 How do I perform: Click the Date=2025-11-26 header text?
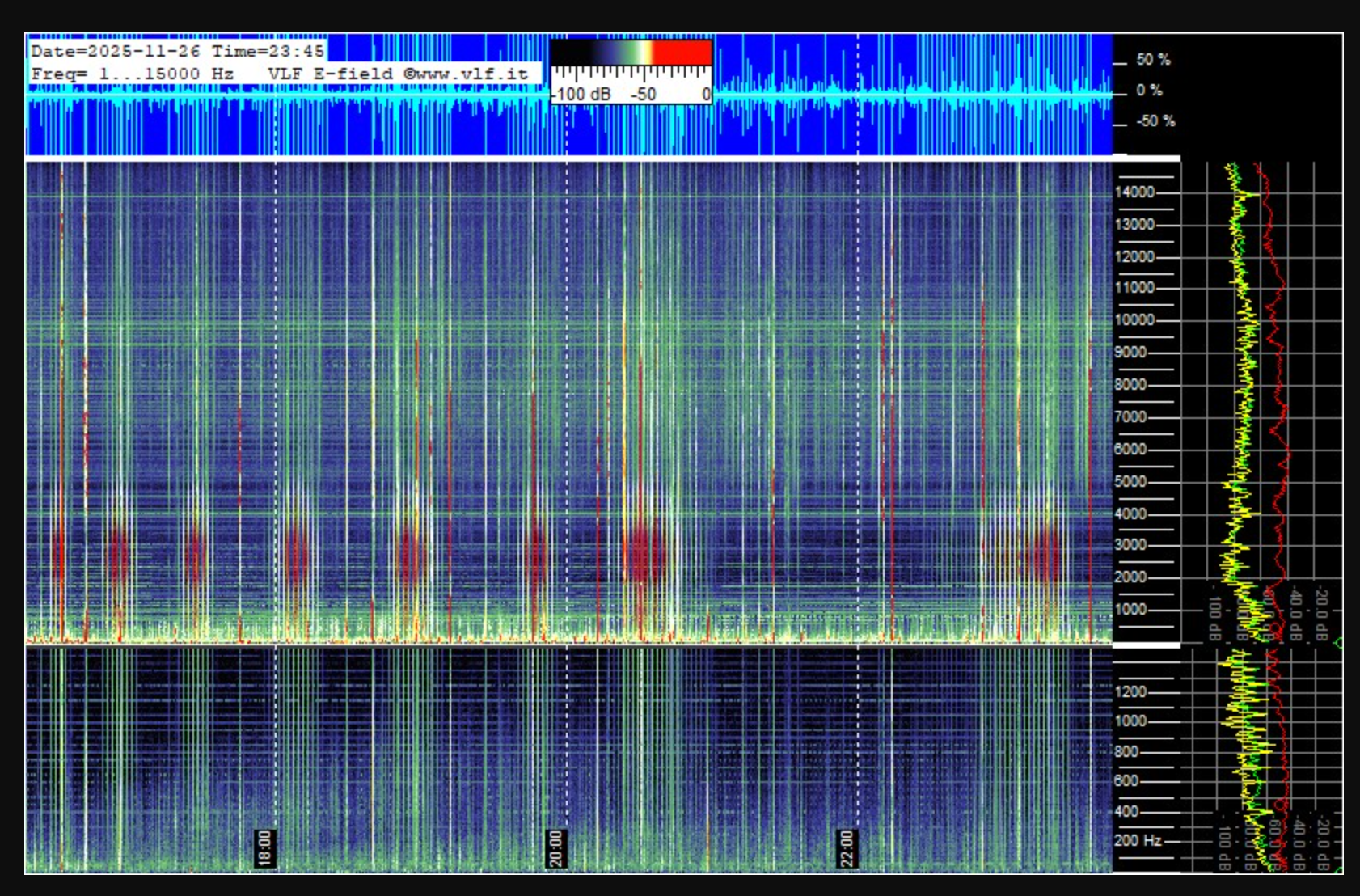115,51
